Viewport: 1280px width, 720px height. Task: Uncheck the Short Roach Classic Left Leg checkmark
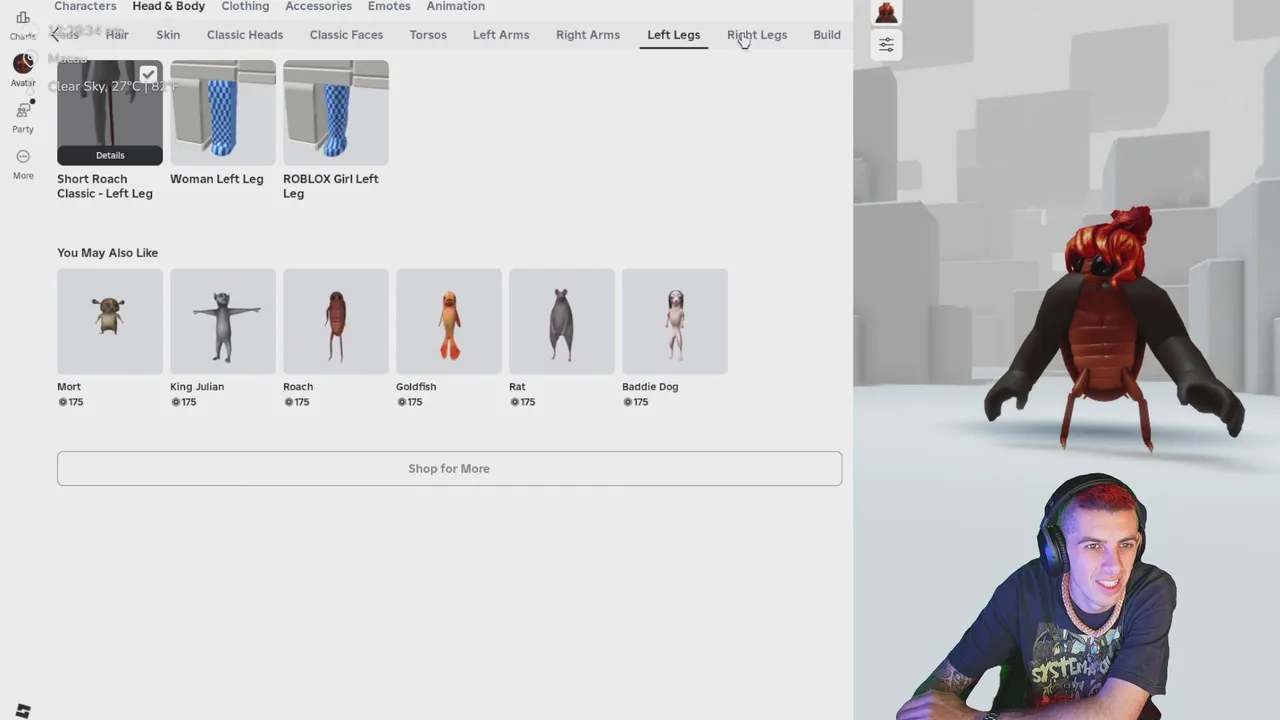tap(148, 75)
